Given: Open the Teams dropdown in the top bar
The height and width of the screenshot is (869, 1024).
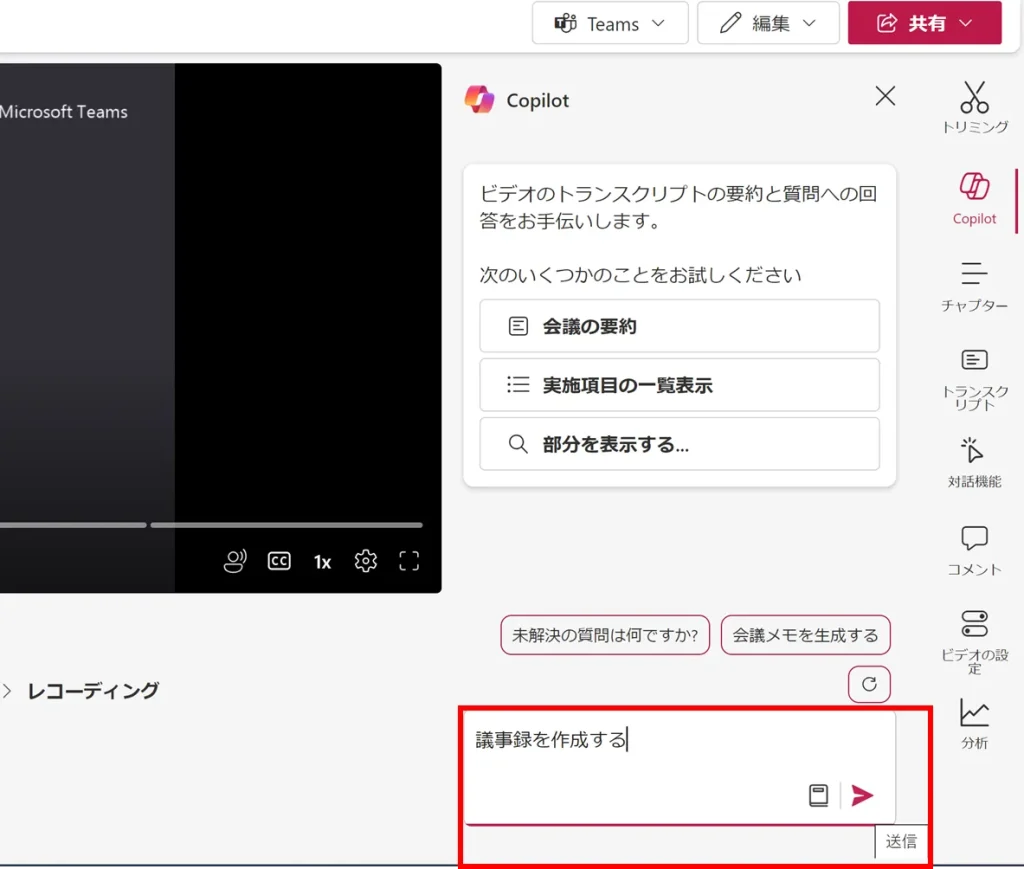Looking at the screenshot, I should pyautogui.click(x=610, y=23).
